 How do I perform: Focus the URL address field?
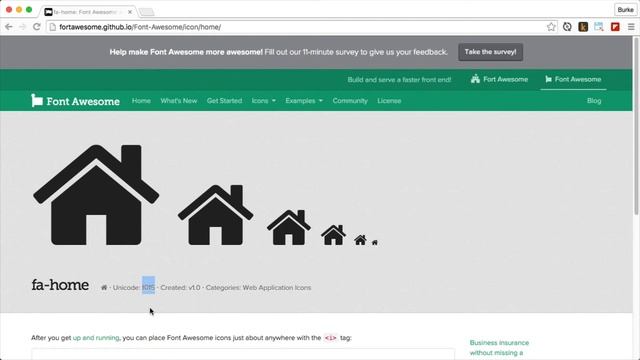pos(301,27)
